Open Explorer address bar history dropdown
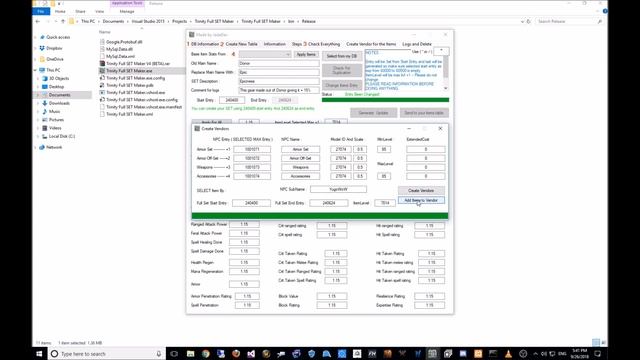Image resolution: width=640 pixels, height=360 pixels. point(522,21)
